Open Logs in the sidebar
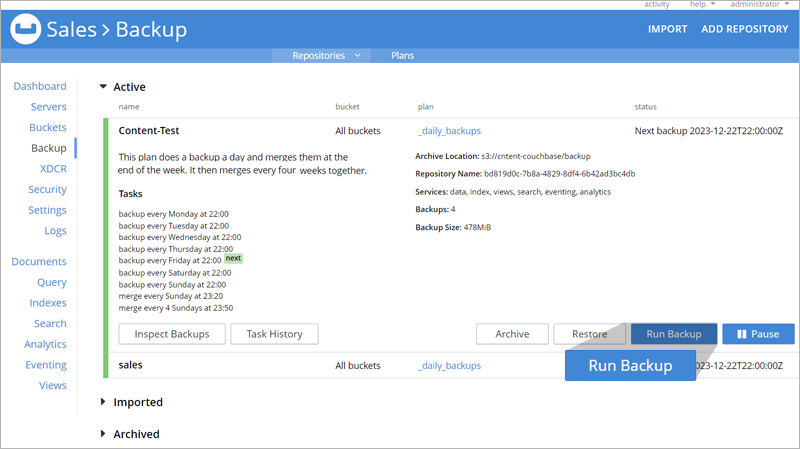Screen dimensions: 800x449 (55, 231)
